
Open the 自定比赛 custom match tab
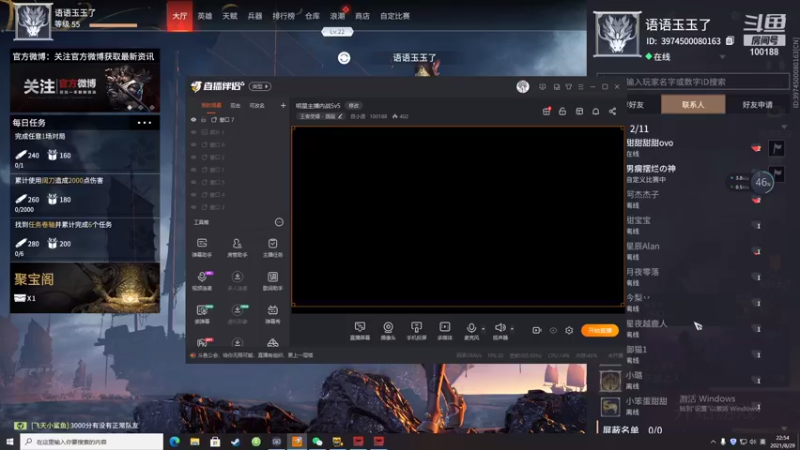point(395,16)
